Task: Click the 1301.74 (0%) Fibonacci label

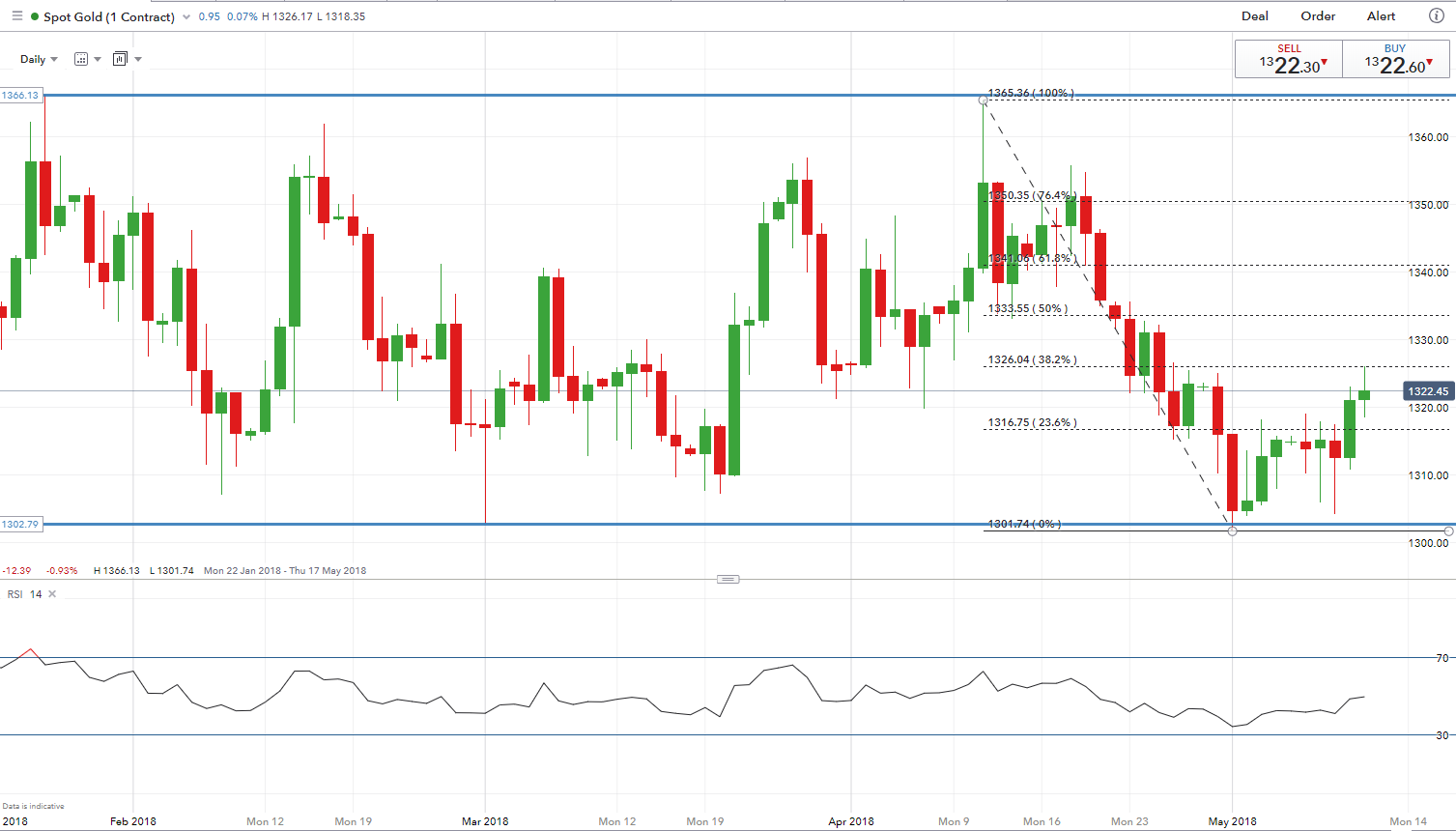Action: pos(1024,524)
